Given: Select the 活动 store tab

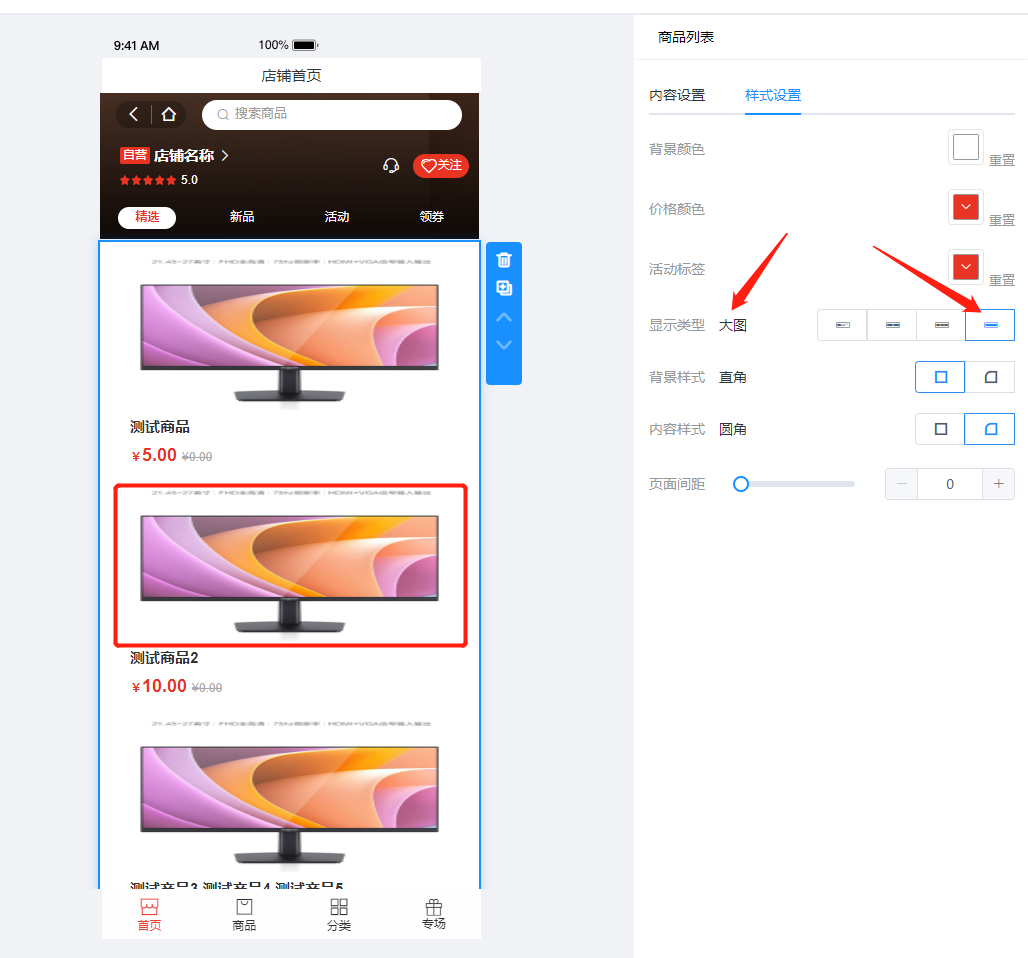Looking at the screenshot, I should (x=337, y=216).
